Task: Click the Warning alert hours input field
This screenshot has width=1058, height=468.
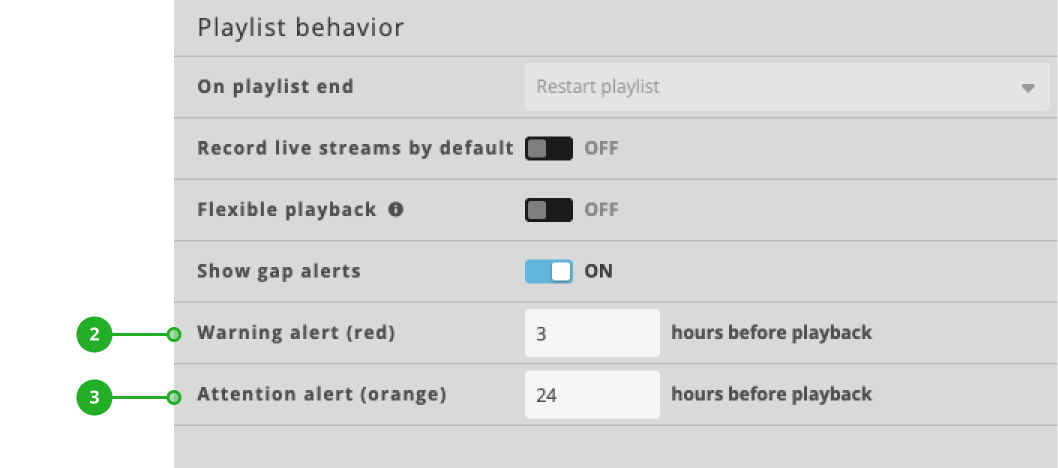Action: click(x=592, y=333)
